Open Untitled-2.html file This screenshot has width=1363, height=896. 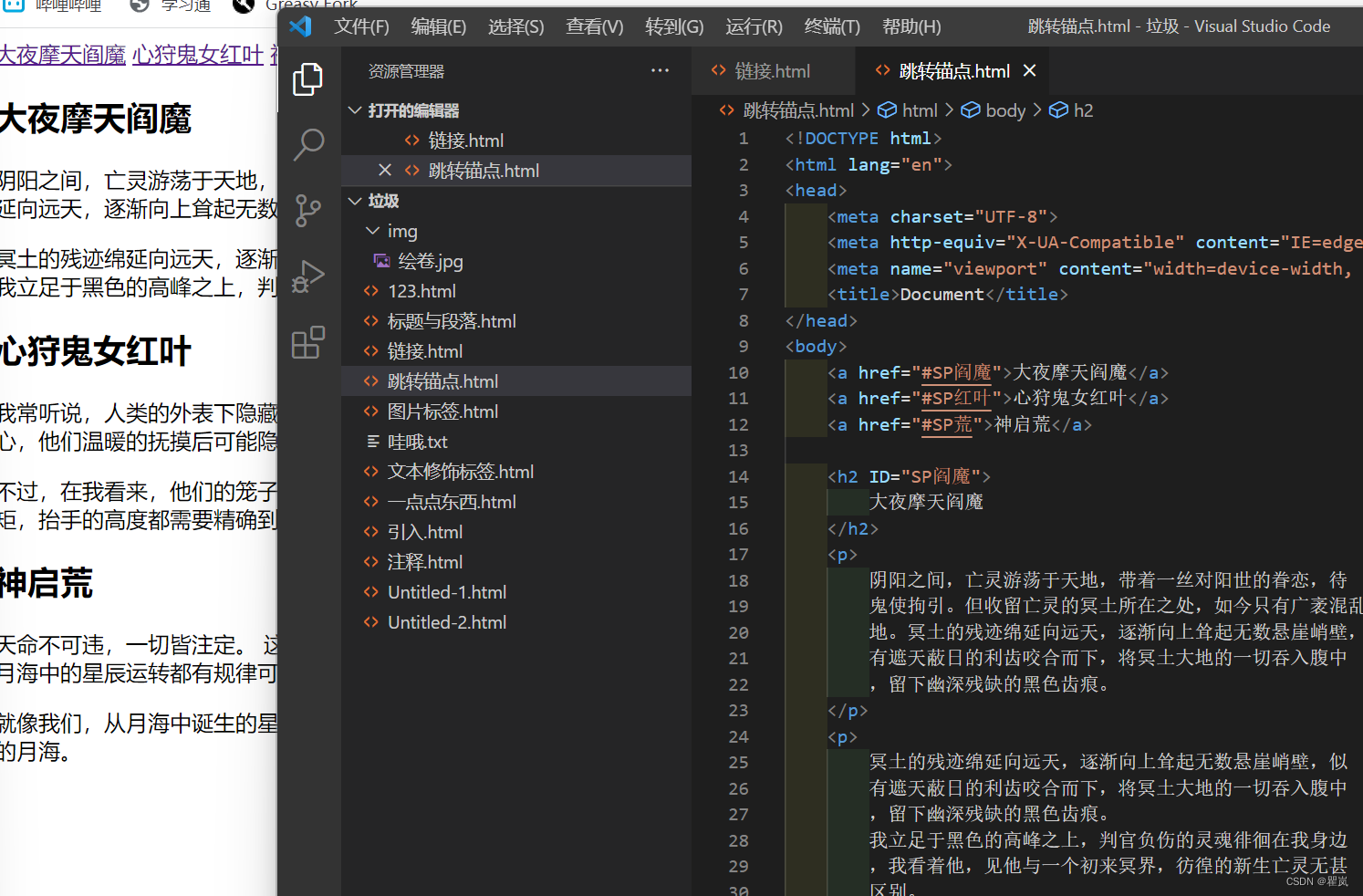(516, 622)
